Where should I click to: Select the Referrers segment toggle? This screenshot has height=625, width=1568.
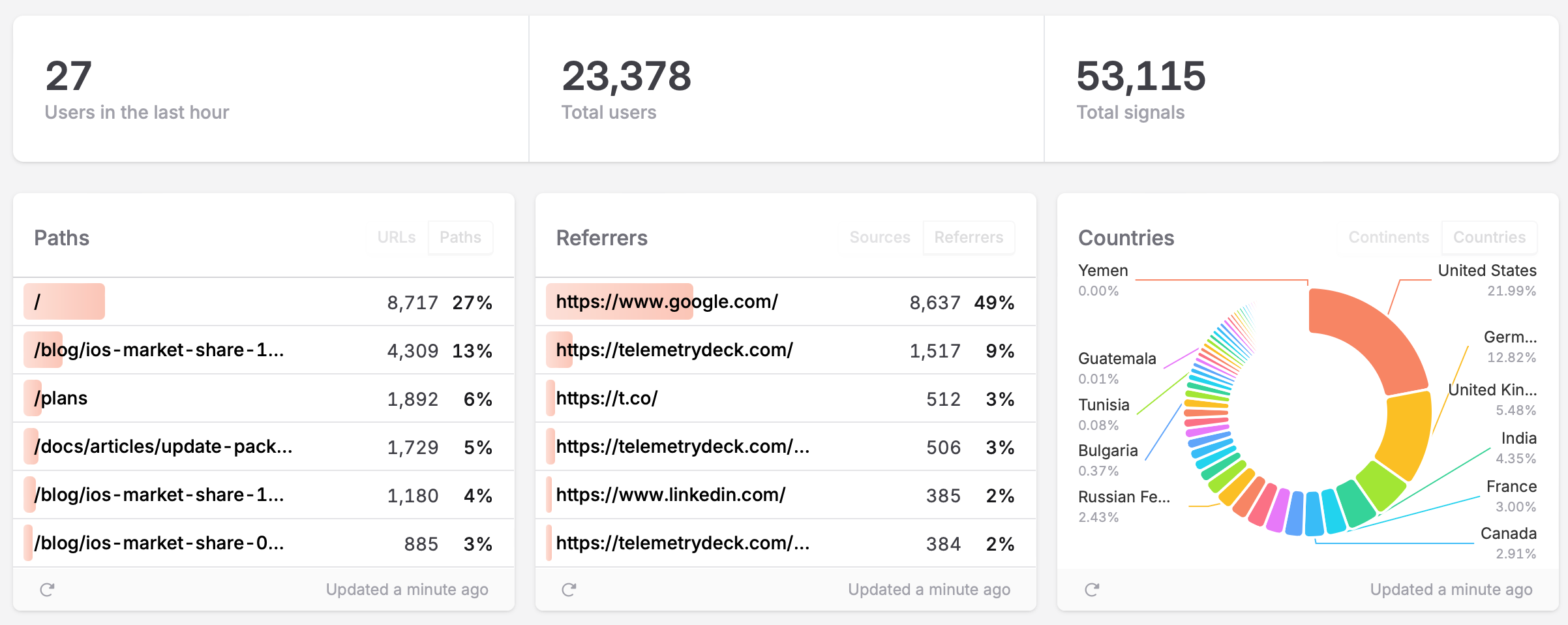pos(969,237)
